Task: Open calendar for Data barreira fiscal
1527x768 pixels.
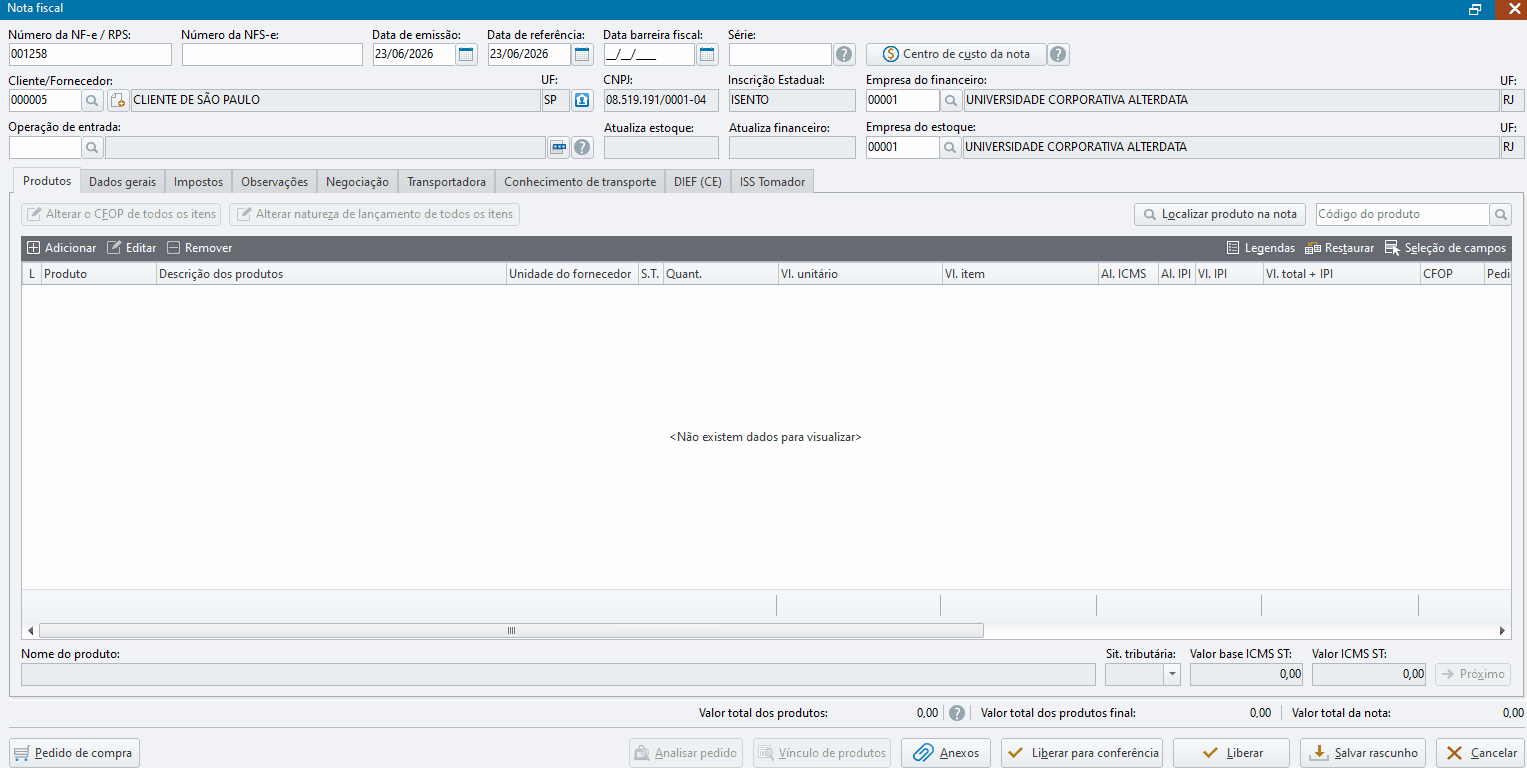Action: 707,54
